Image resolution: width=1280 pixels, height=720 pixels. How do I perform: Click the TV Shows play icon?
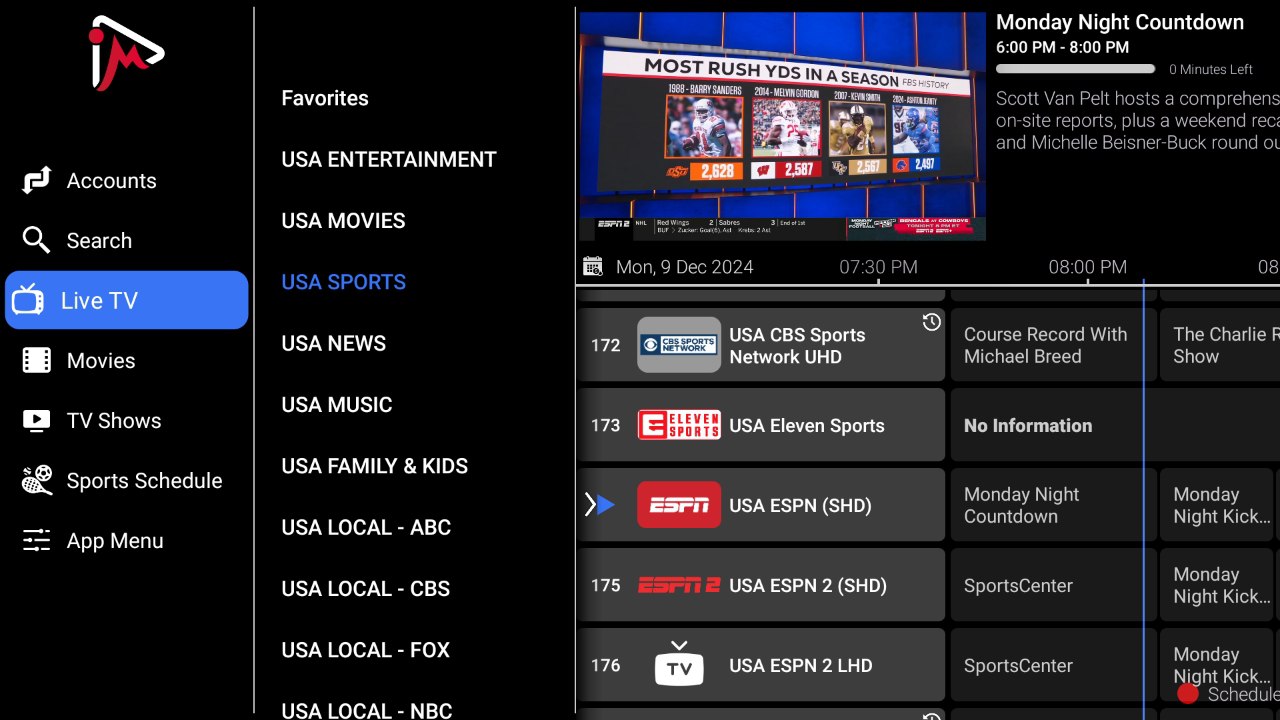[x=36, y=421]
